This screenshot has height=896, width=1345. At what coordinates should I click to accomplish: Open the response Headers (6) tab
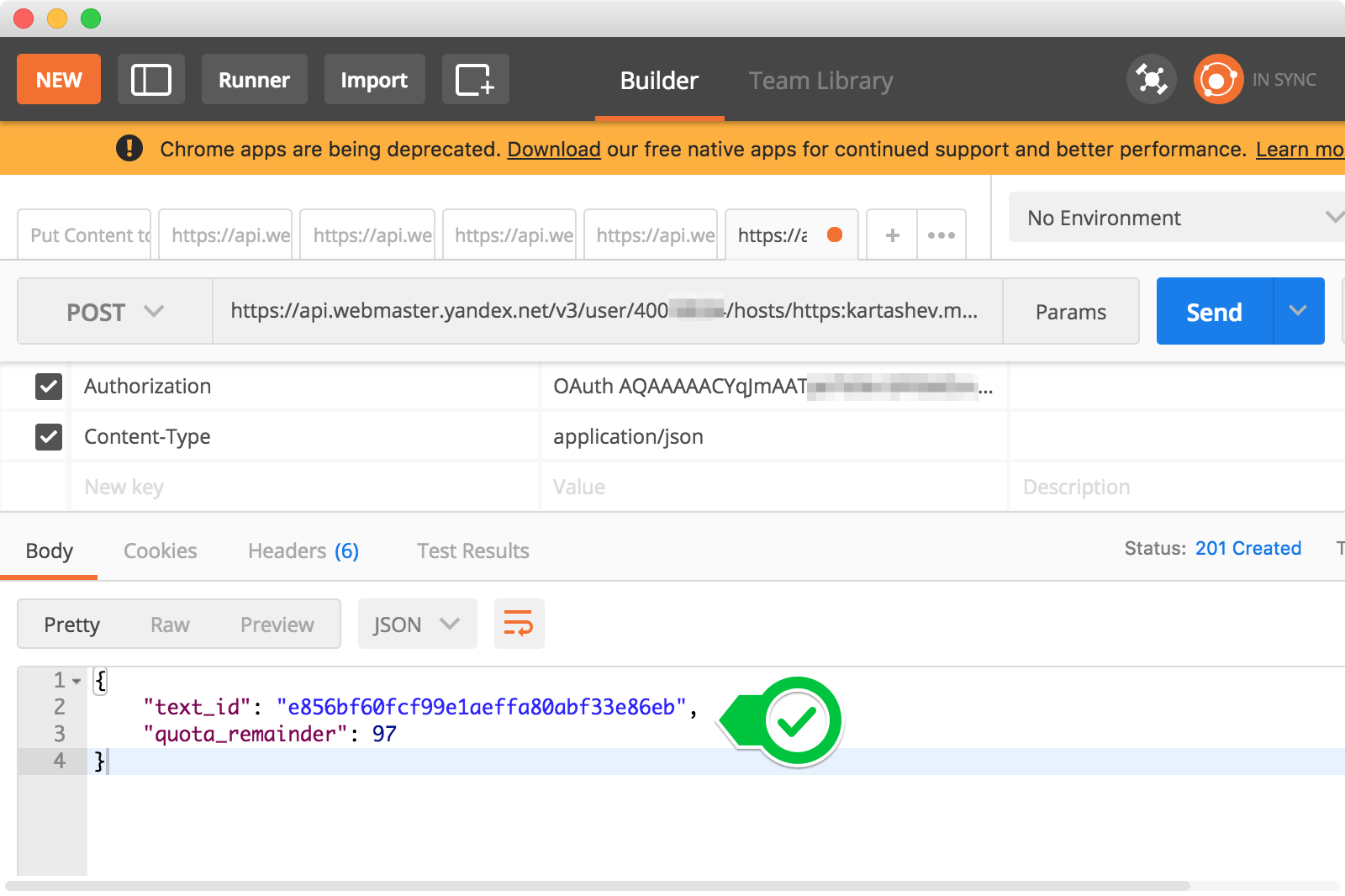click(x=303, y=551)
